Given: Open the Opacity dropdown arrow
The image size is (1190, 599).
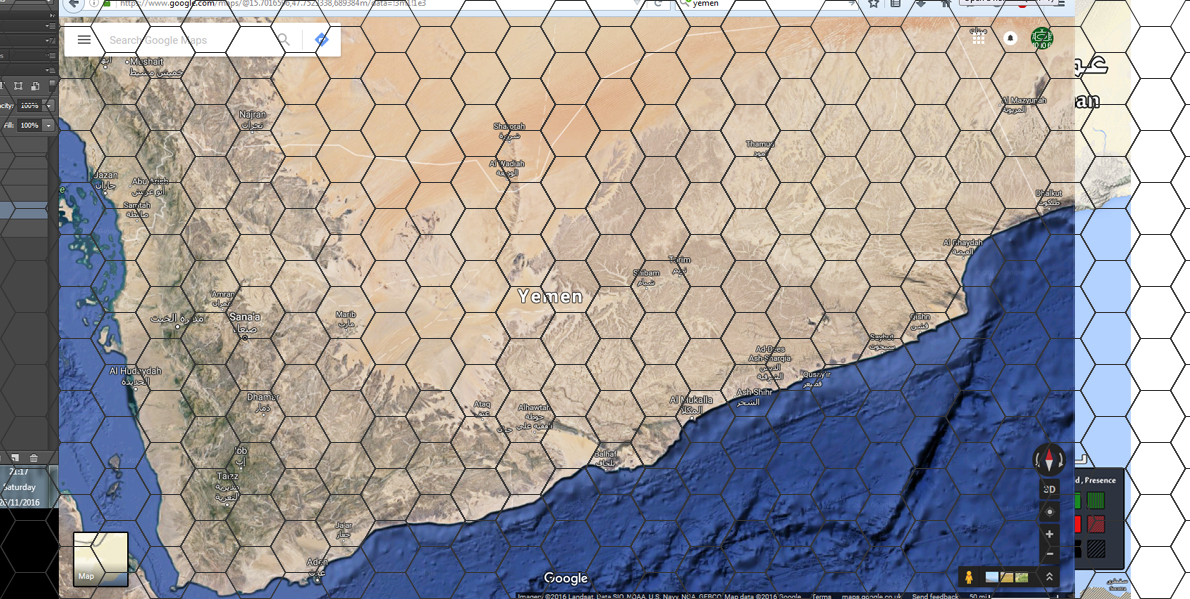Looking at the screenshot, I should [x=49, y=106].
